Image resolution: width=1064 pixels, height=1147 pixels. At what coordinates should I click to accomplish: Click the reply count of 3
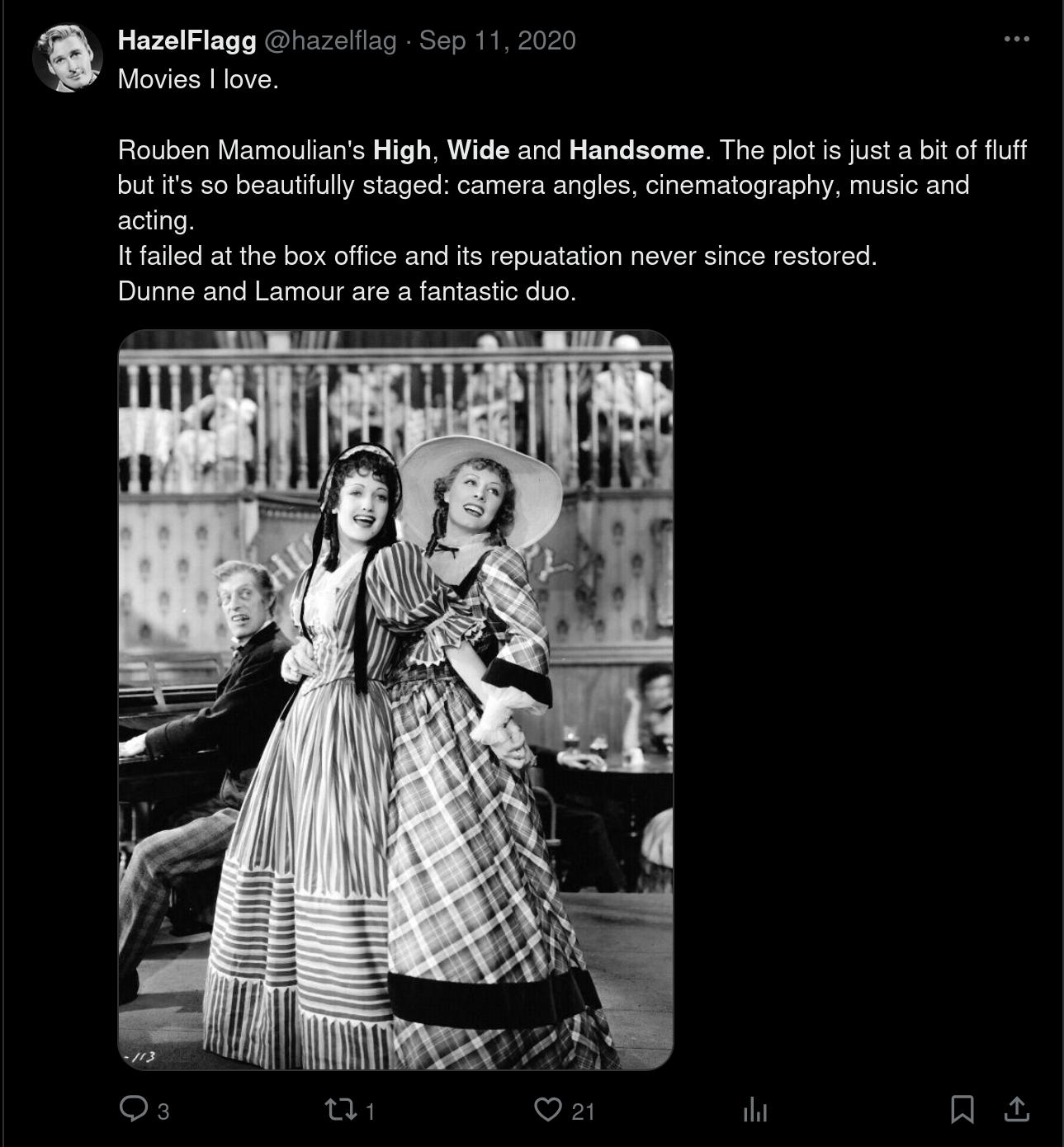pyautogui.click(x=163, y=1112)
